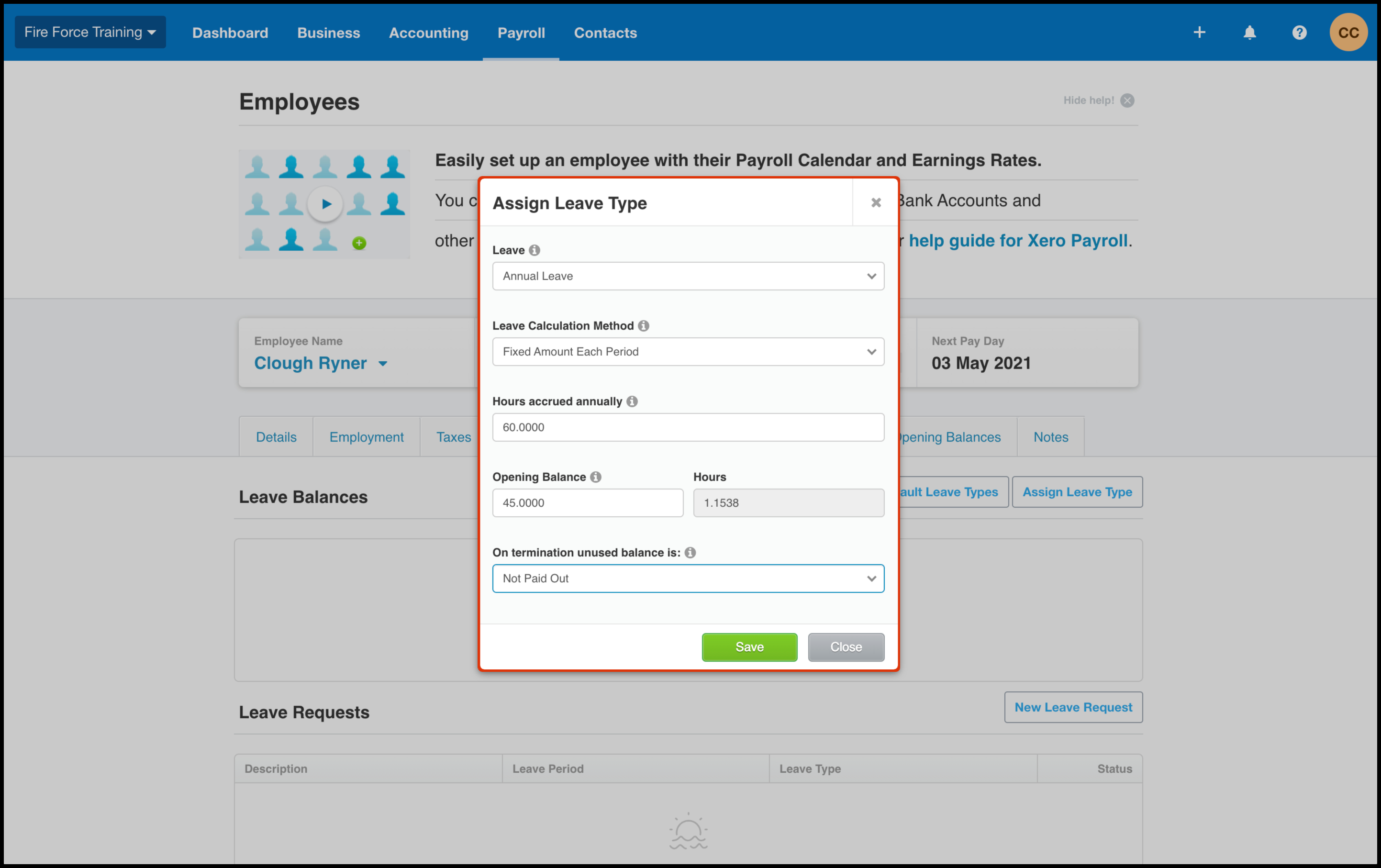Click info icon beside Opening Balance
Screen dimensions: 1381x868
pos(596,477)
